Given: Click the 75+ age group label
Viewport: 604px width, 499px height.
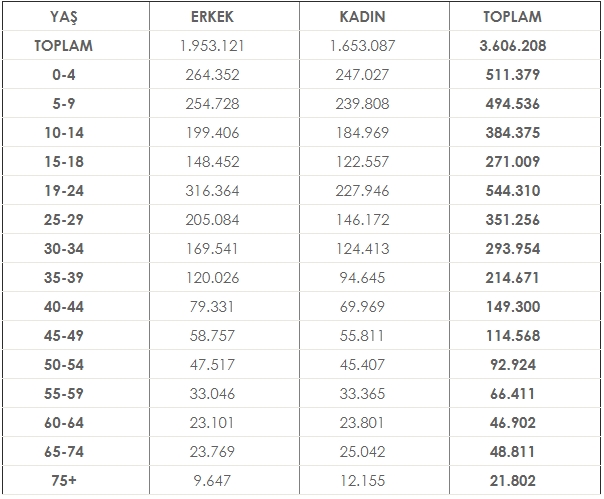Looking at the screenshot, I should click(65, 480).
